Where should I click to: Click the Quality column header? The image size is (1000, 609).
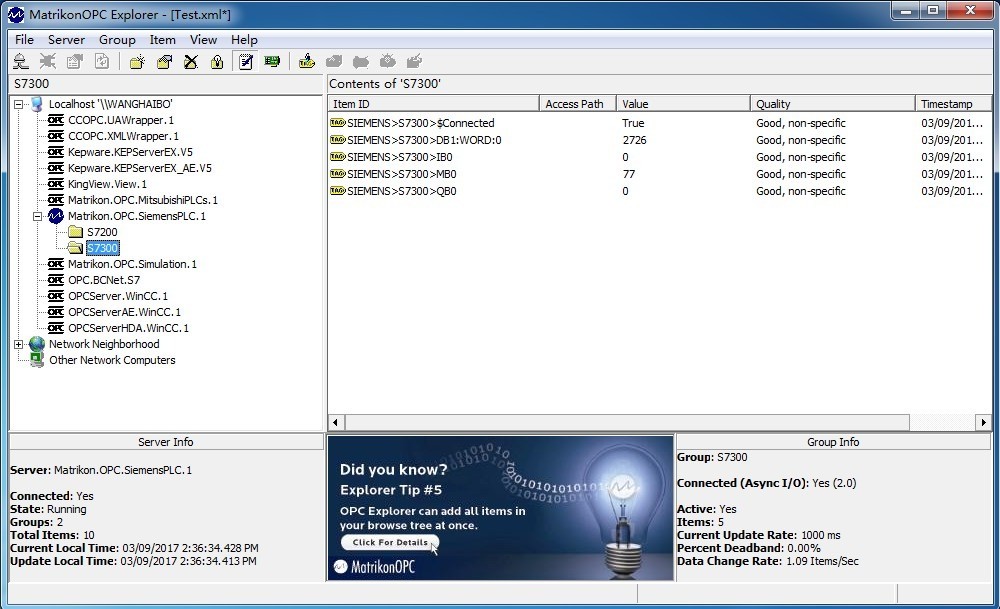pos(832,104)
